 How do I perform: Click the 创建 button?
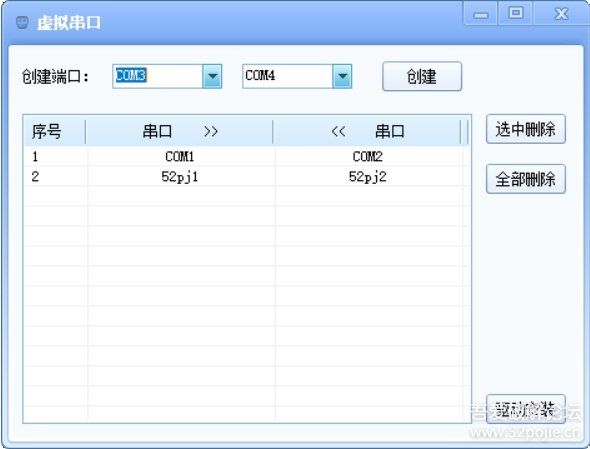pos(422,76)
